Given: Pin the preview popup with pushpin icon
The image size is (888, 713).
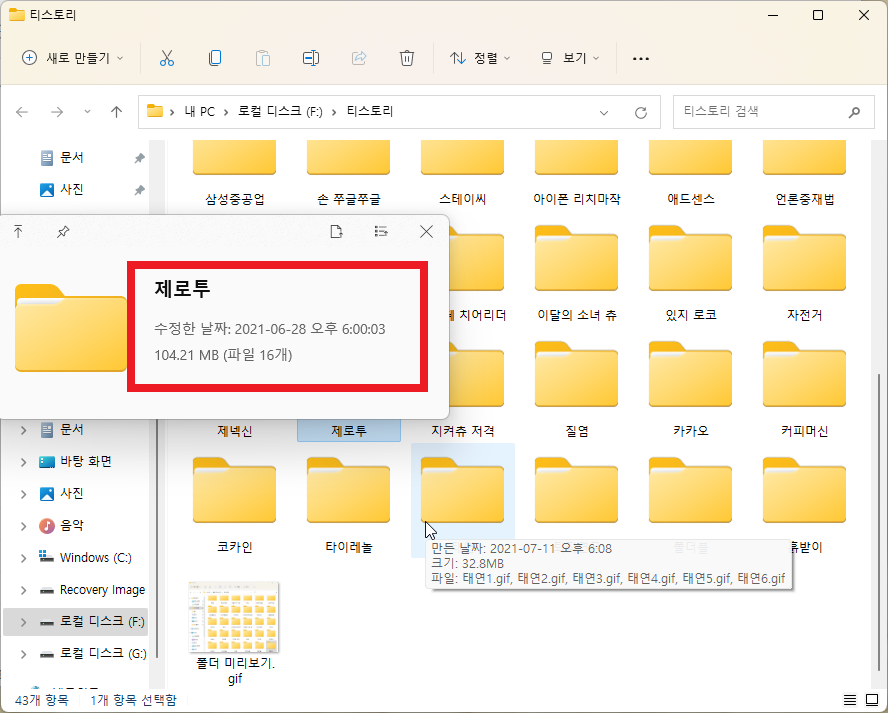Looking at the screenshot, I should [63, 232].
